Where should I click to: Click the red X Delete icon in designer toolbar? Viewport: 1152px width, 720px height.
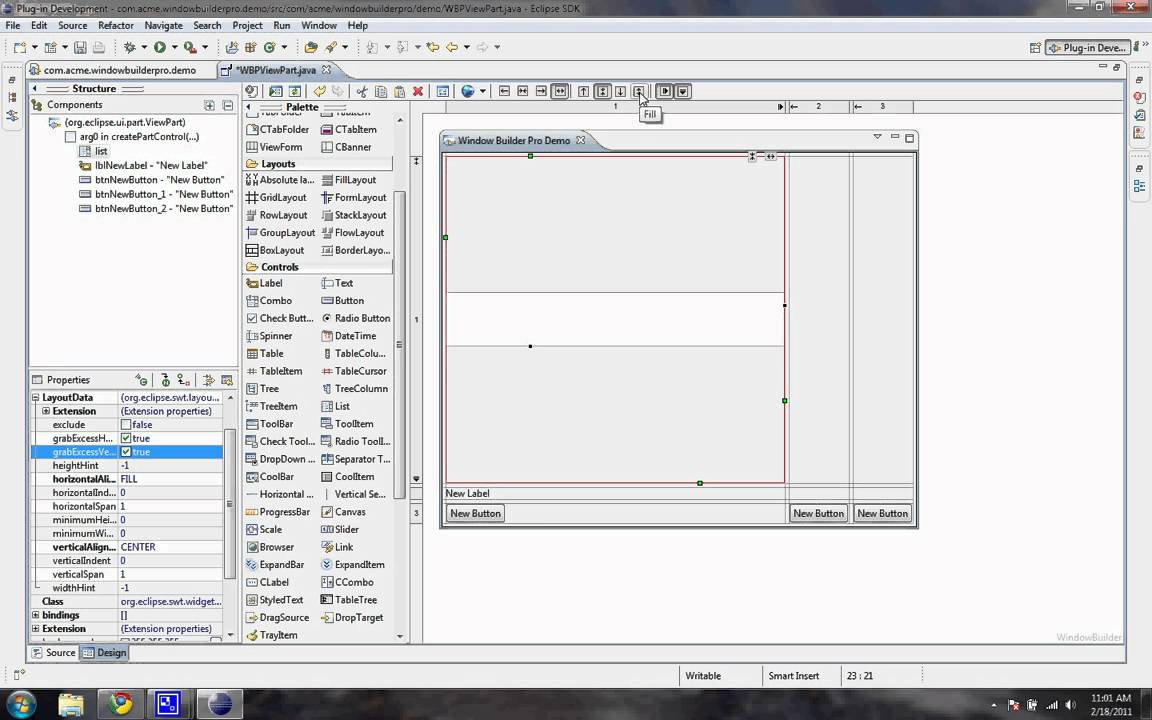[418, 91]
